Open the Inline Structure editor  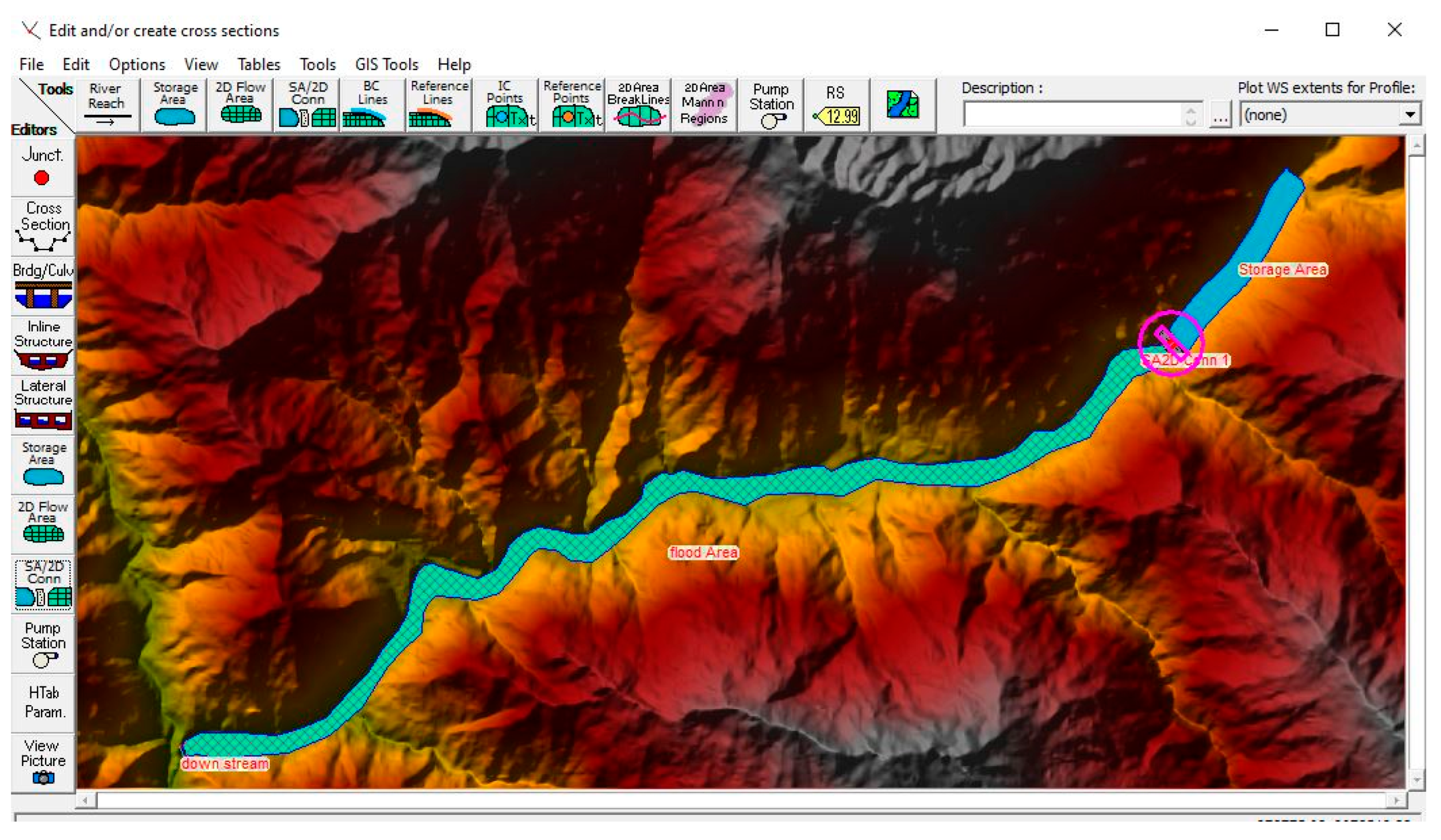click(x=43, y=345)
